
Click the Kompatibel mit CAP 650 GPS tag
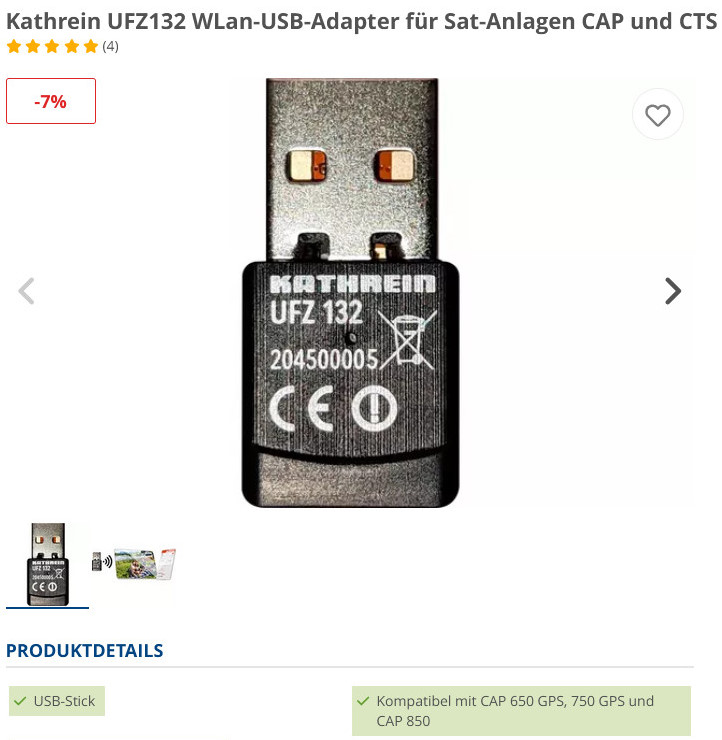pyautogui.click(x=521, y=711)
